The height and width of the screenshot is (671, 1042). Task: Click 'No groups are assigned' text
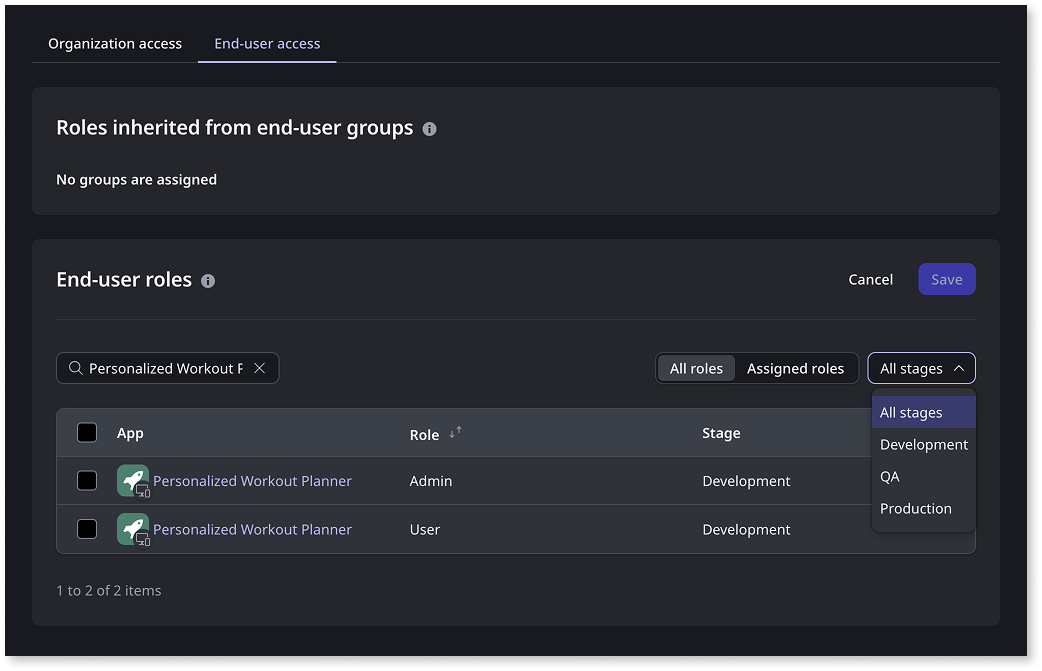pyautogui.click(x=136, y=179)
